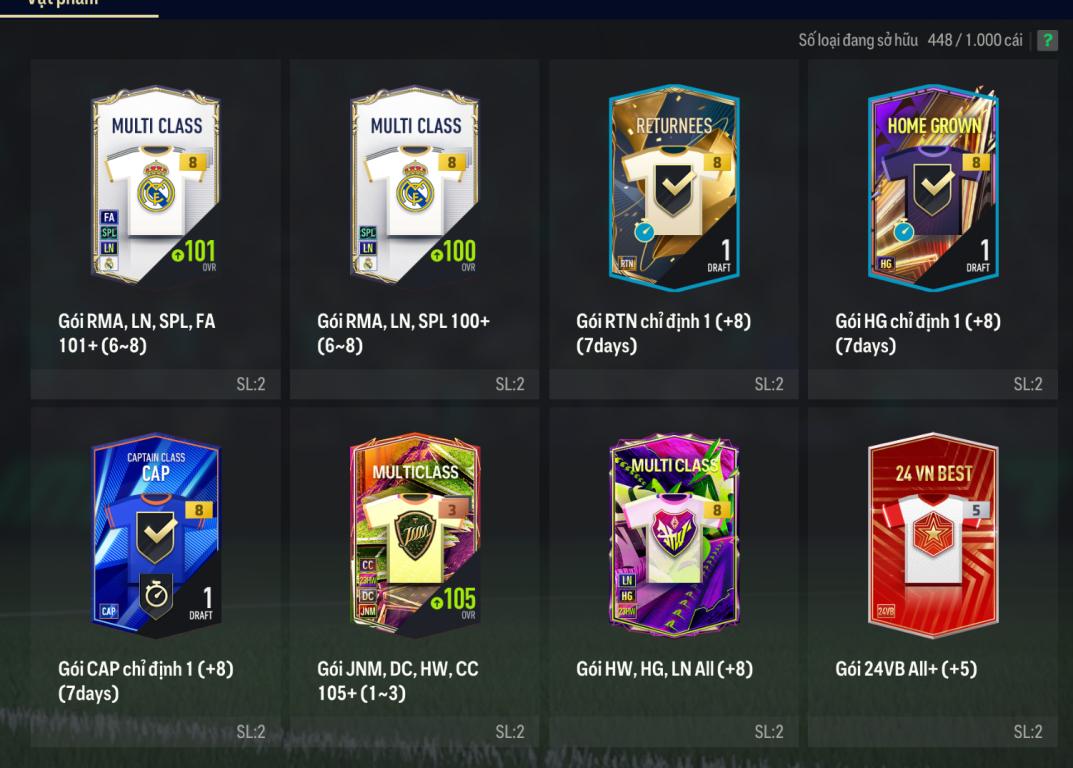Image resolution: width=1073 pixels, height=768 pixels.
Task: Click the SL:2 quantity bar under Gói 24VB
Action: click(x=932, y=732)
